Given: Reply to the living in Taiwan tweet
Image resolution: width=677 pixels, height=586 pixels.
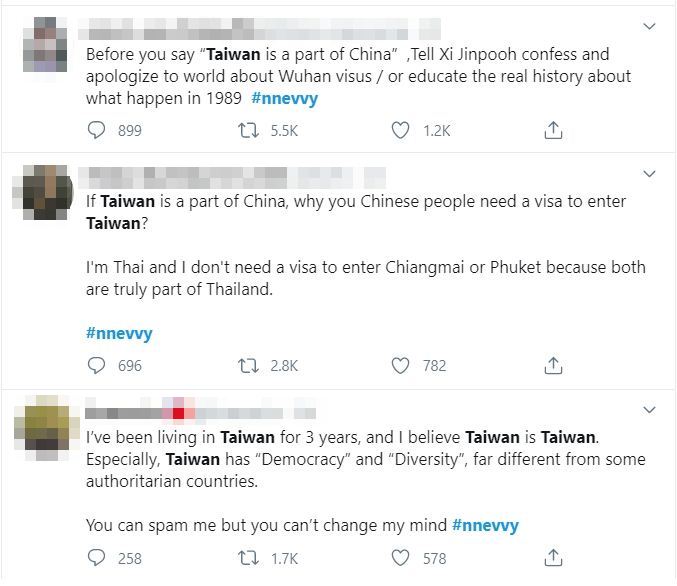Looking at the screenshot, I should [97, 558].
